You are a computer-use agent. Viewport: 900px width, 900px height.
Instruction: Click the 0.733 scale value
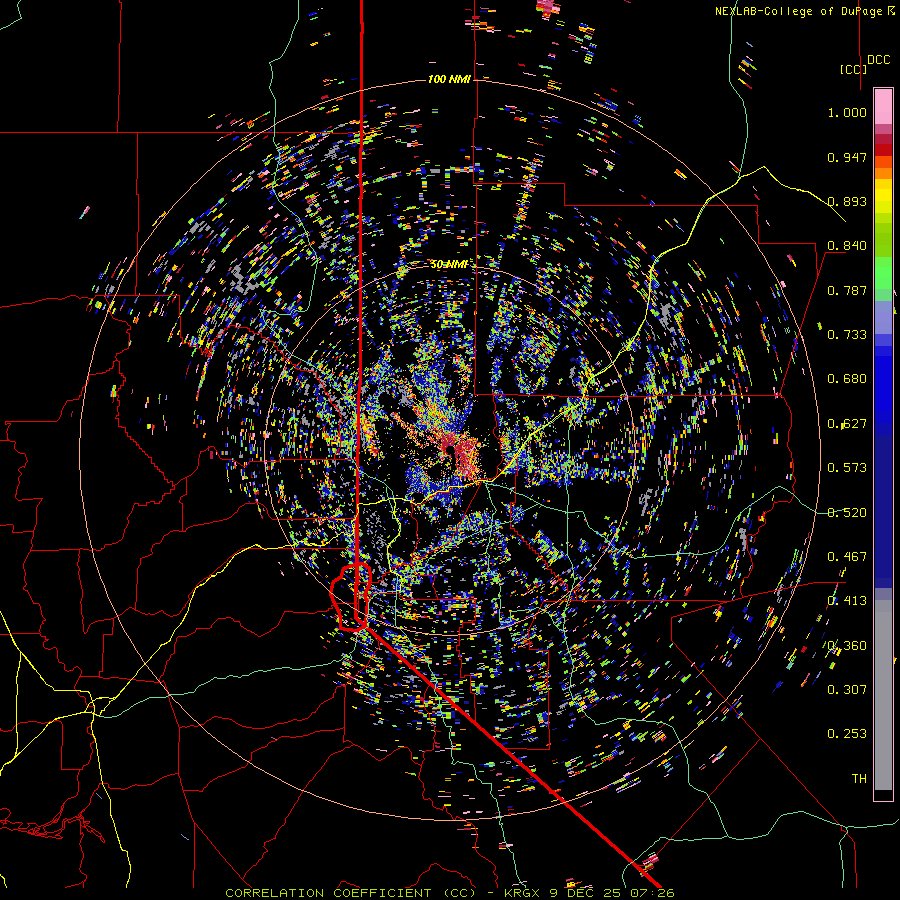[847, 335]
